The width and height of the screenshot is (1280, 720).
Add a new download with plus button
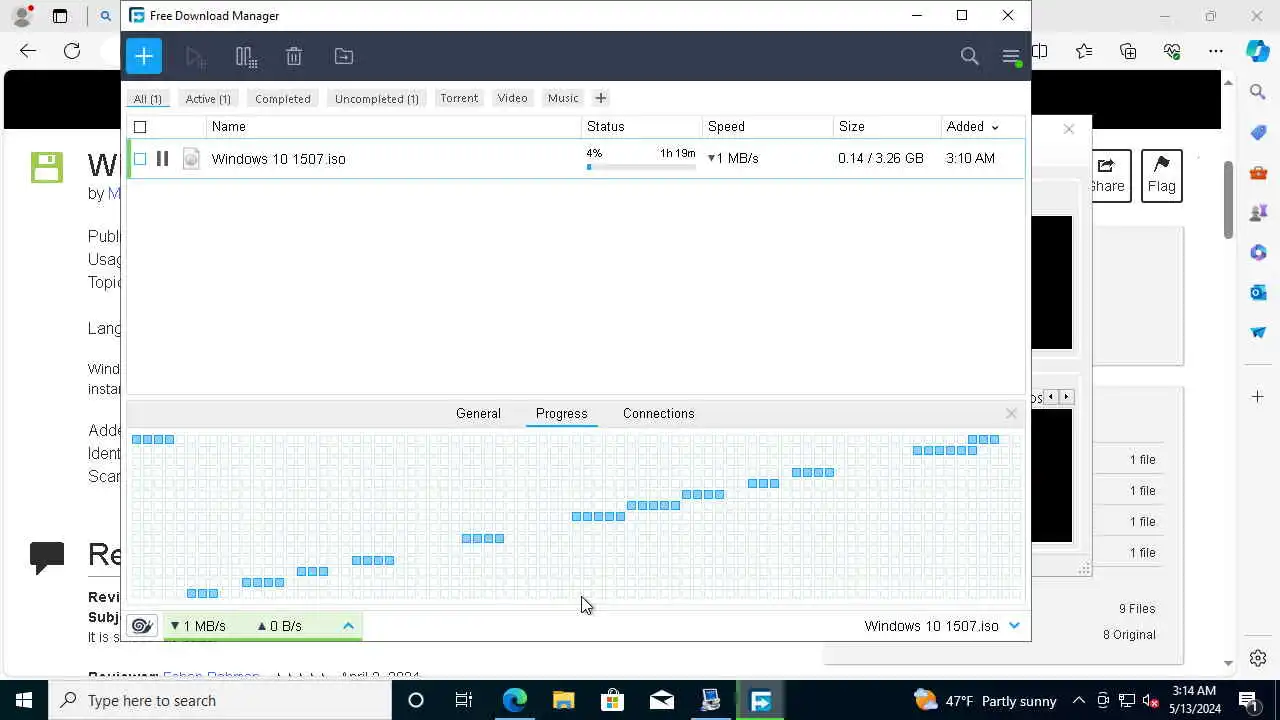pyautogui.click(x=144, y=57)
